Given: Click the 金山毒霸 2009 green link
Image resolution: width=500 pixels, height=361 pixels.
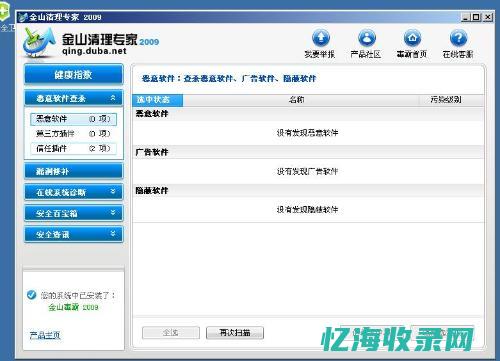Looking at the screenshot, I should 73,307.
